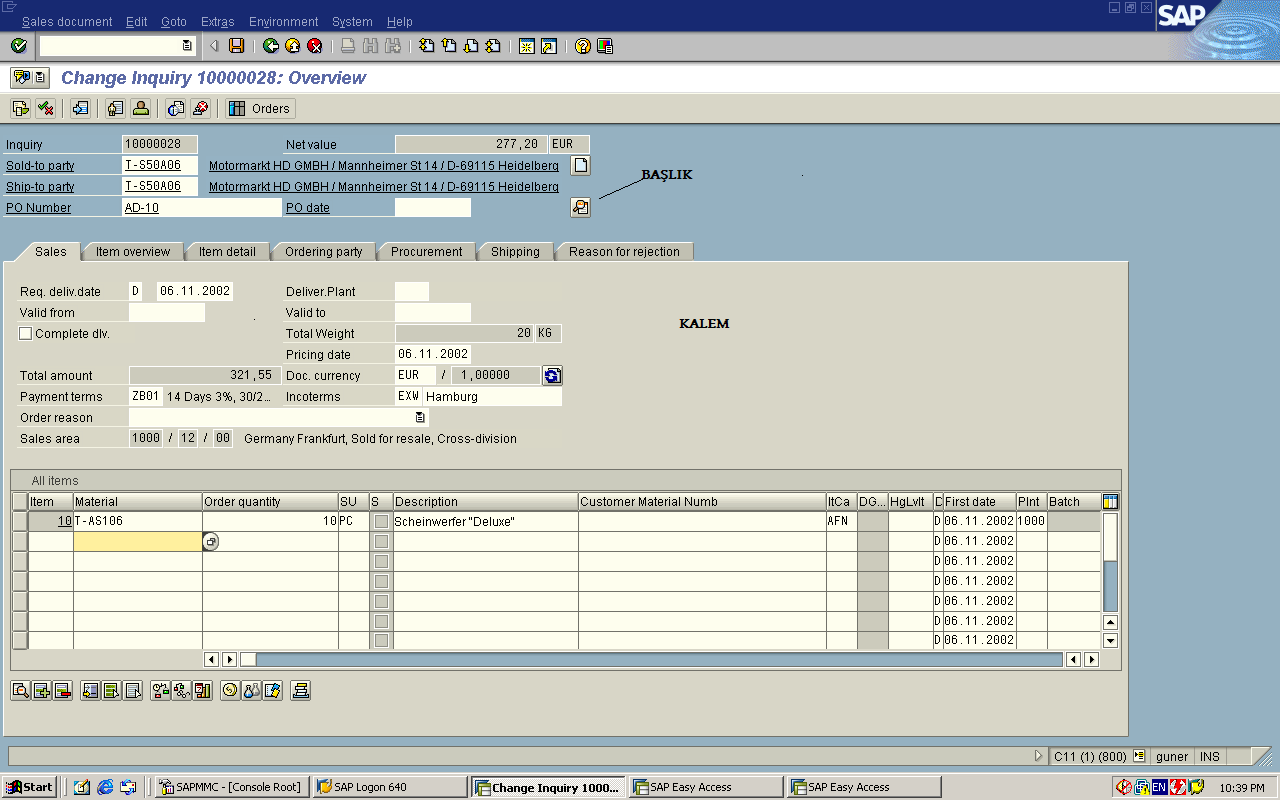The width and height of the screenshot is (1280, 800).
Task: Open the command field history dropdown
Action: (x=187, y=46)
